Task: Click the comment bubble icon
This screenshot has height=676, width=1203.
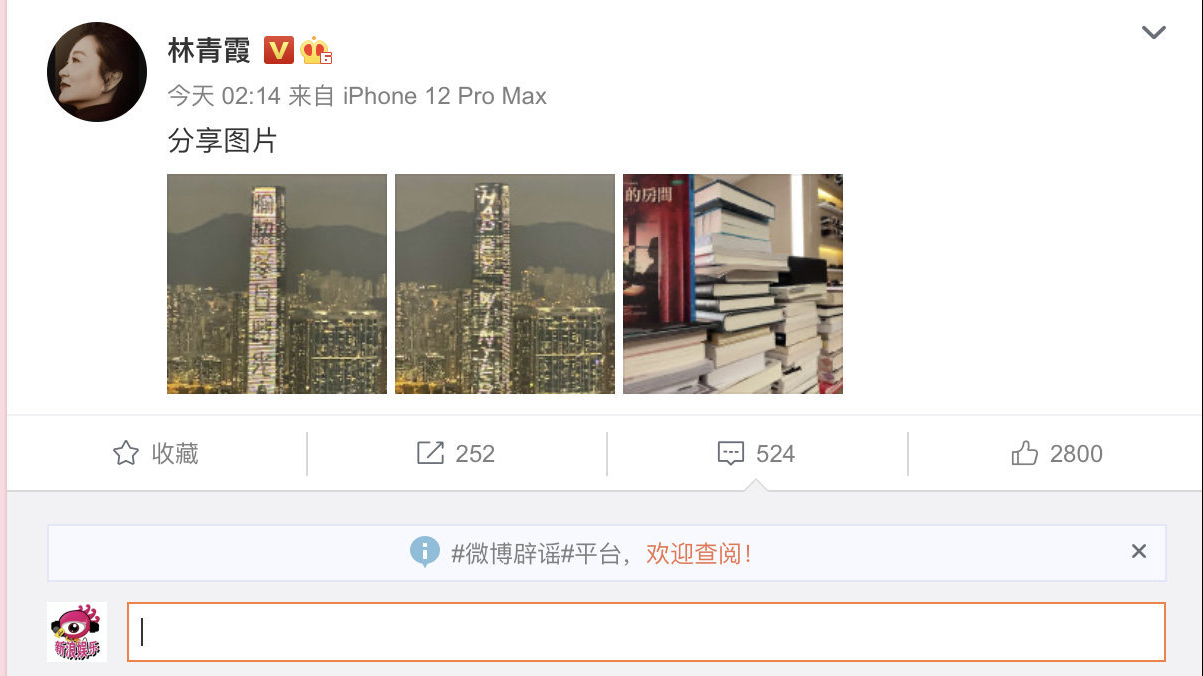Action: [731, 454]
